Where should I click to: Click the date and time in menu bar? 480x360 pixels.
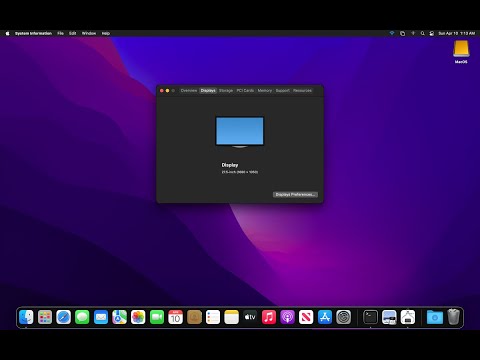click(457, 33)
